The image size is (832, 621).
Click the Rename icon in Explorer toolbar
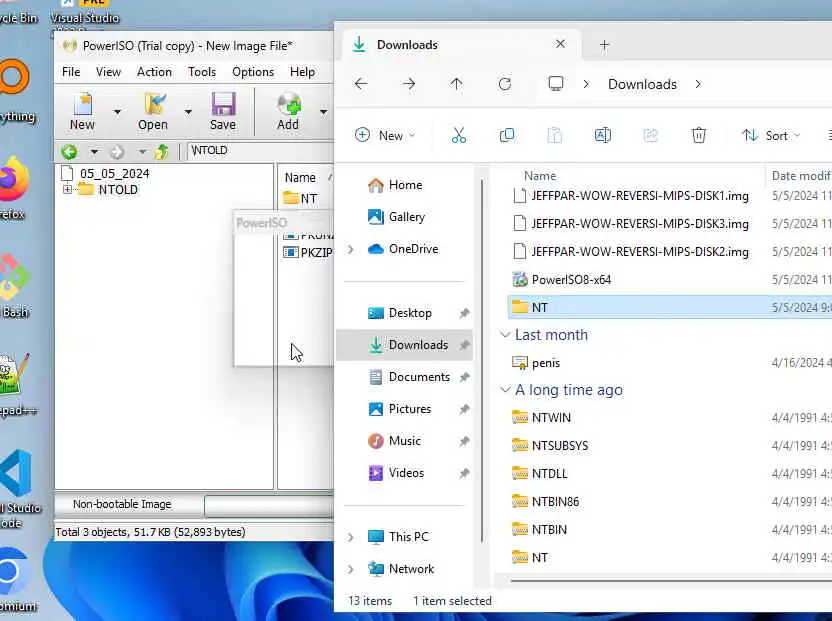[x=603, y=135]
